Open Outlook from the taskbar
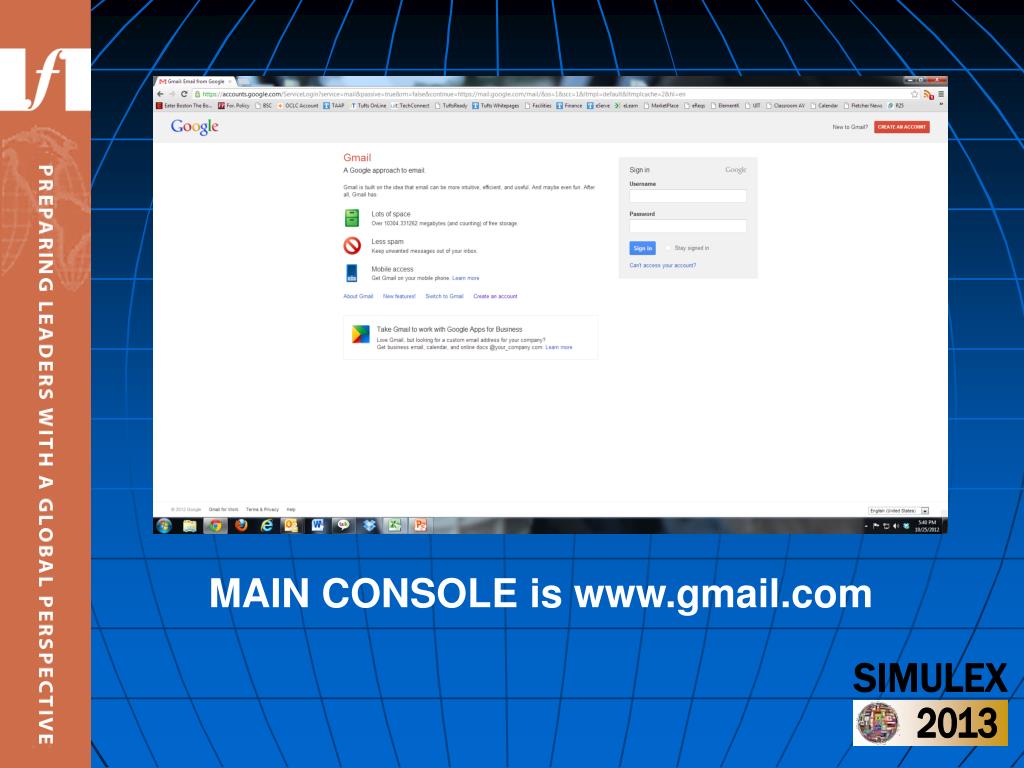Viewport: 1024px width, 768px height. tap(291, 526)
